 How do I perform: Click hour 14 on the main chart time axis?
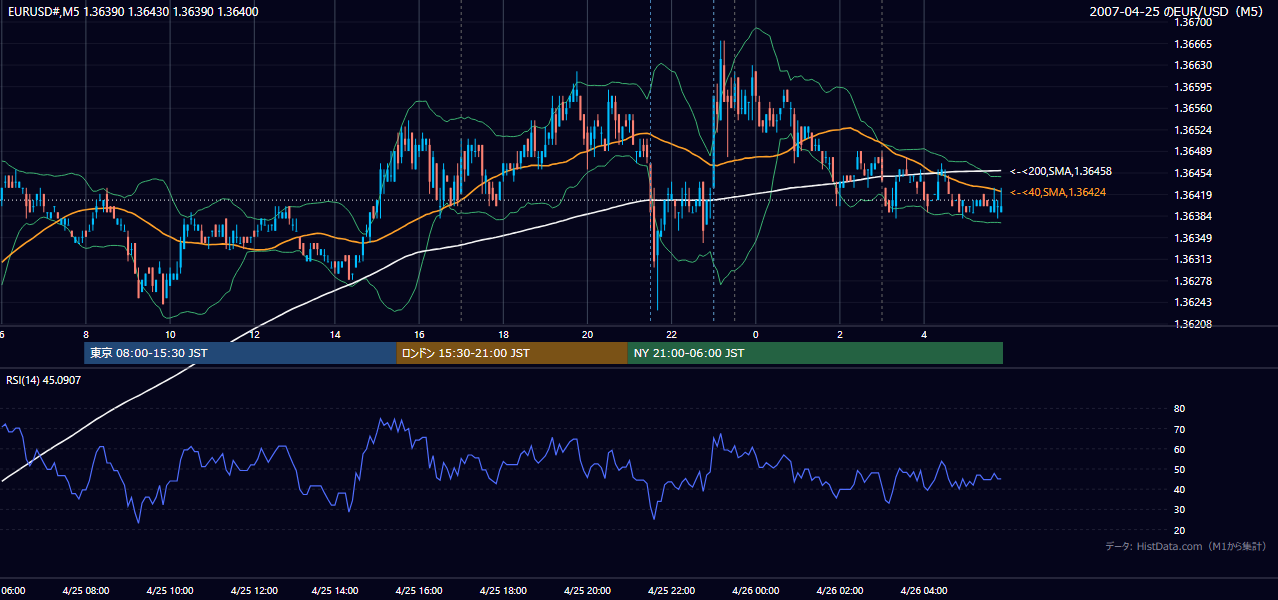click(x=337, y=334)
